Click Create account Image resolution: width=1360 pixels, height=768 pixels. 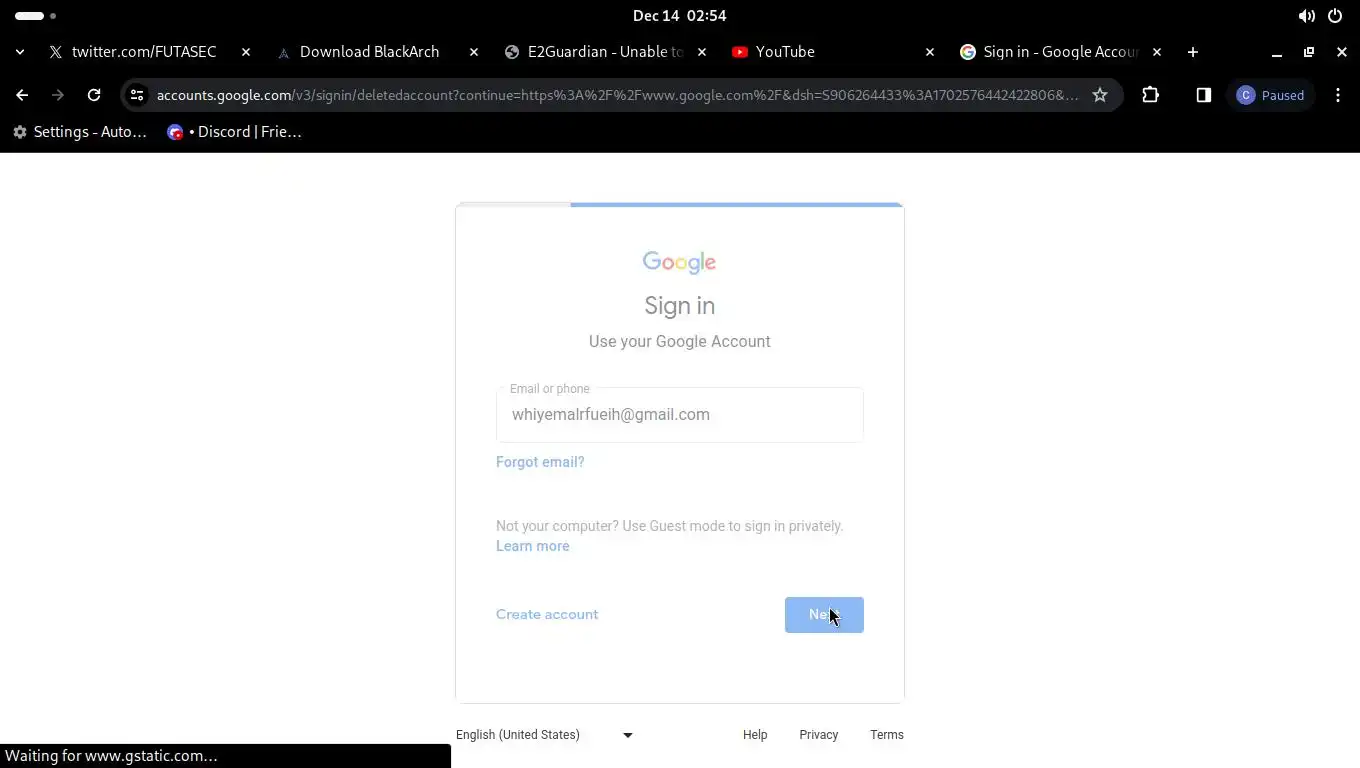coord(547,614)
